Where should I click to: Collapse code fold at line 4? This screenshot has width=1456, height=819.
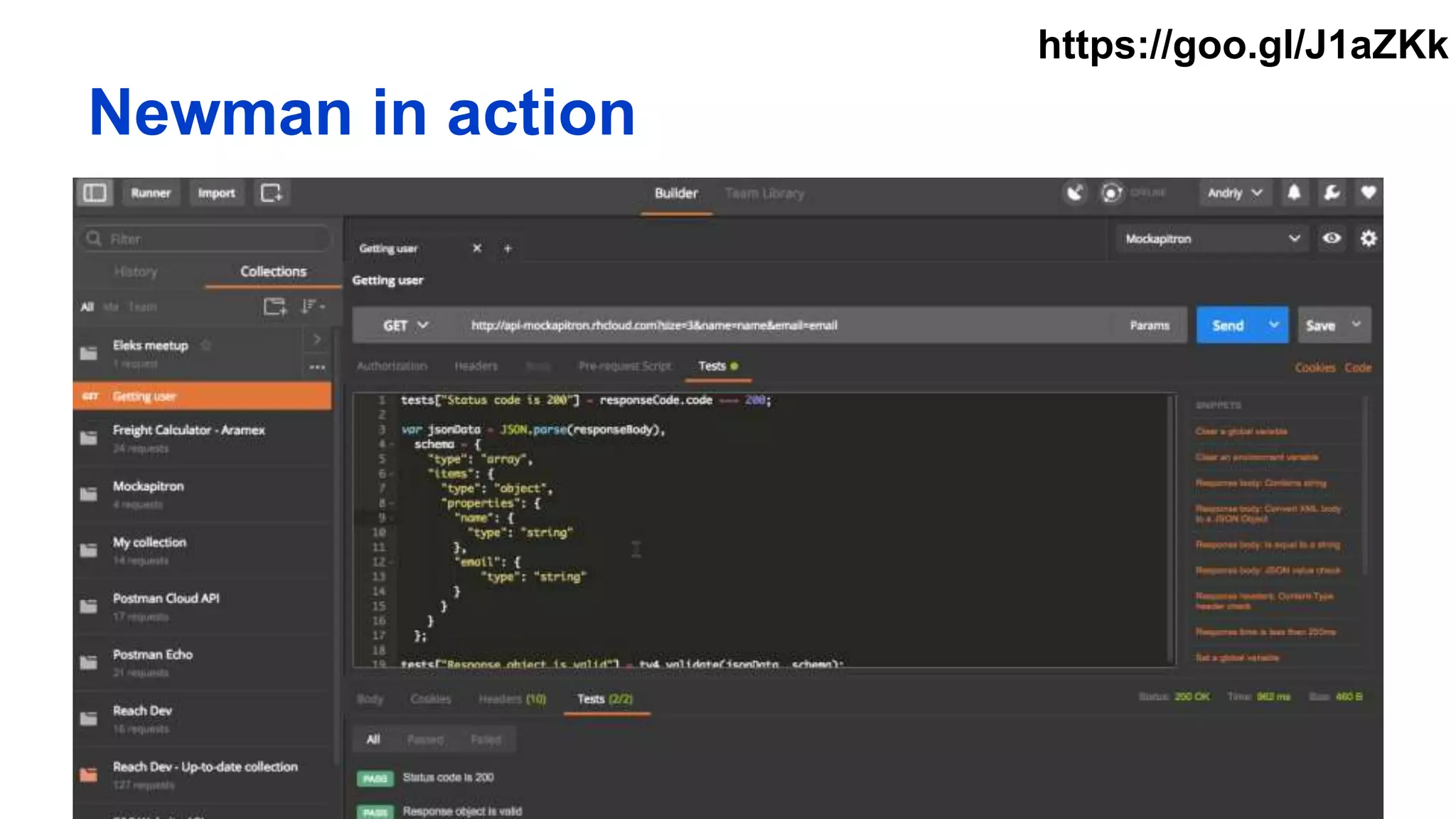(x=391, y=444)
